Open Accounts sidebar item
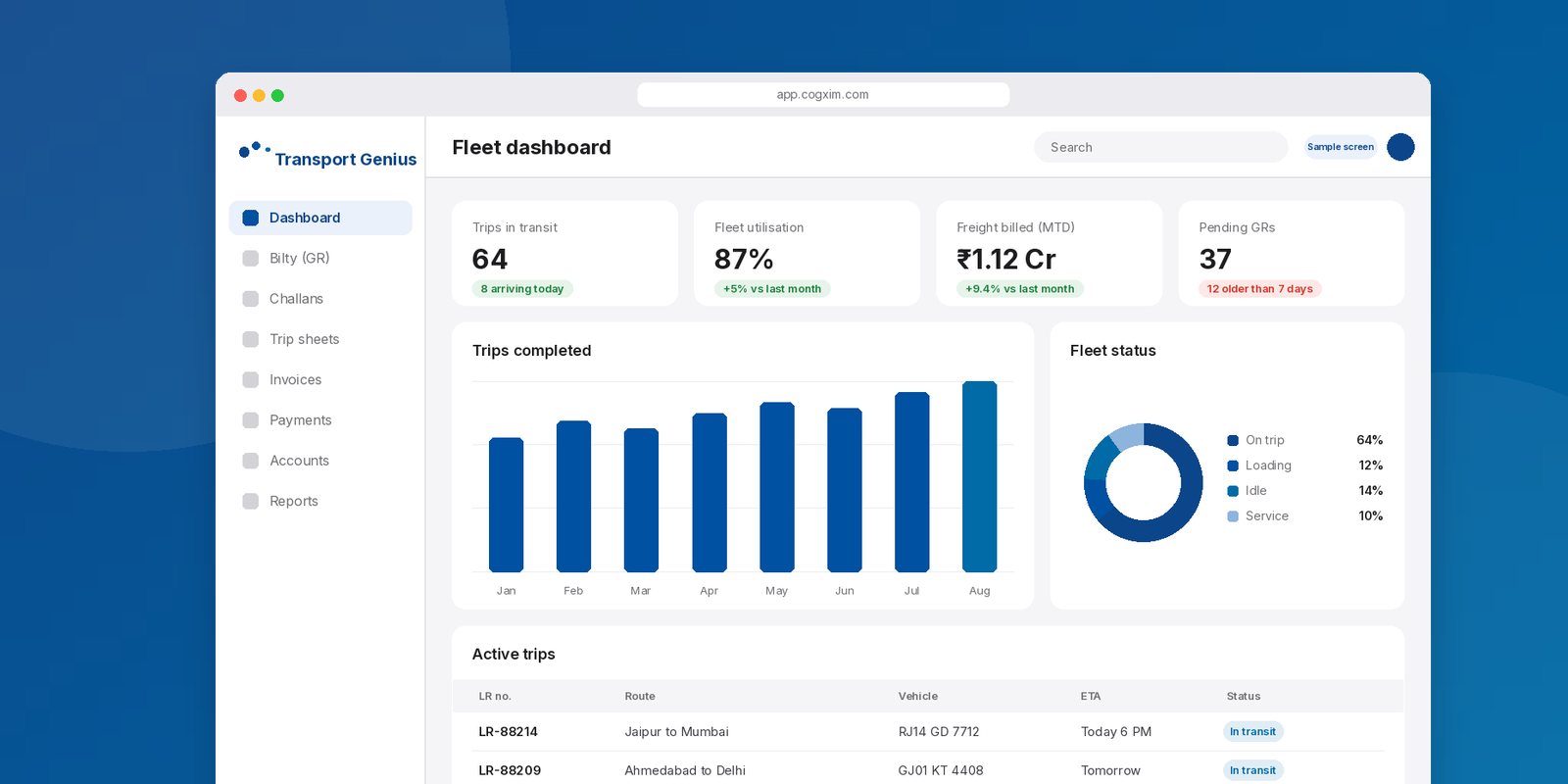Viewport: 1568px width, 784px height. [x=320, y=461]
